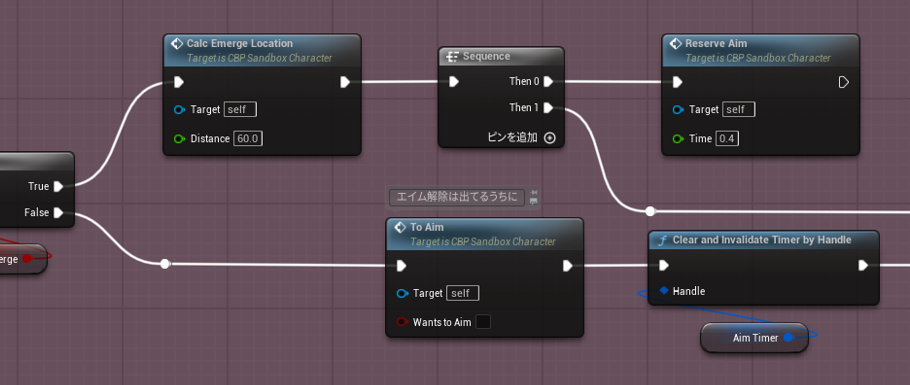Click the Time value field 0.4
The image size is (910, 385).
coord(727,139)
